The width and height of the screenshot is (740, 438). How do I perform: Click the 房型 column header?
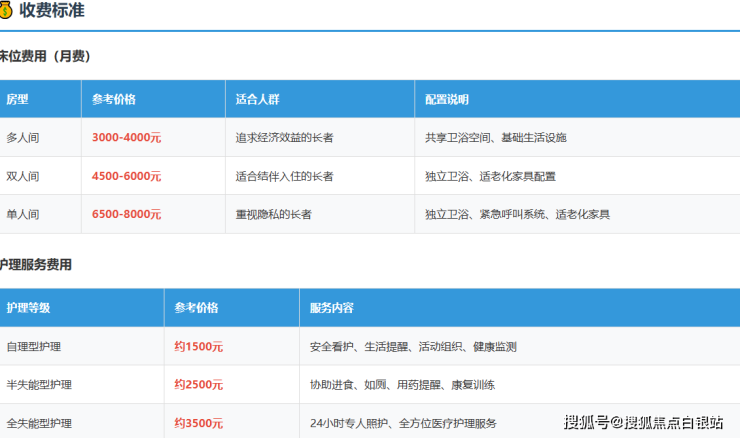(17, 100)
